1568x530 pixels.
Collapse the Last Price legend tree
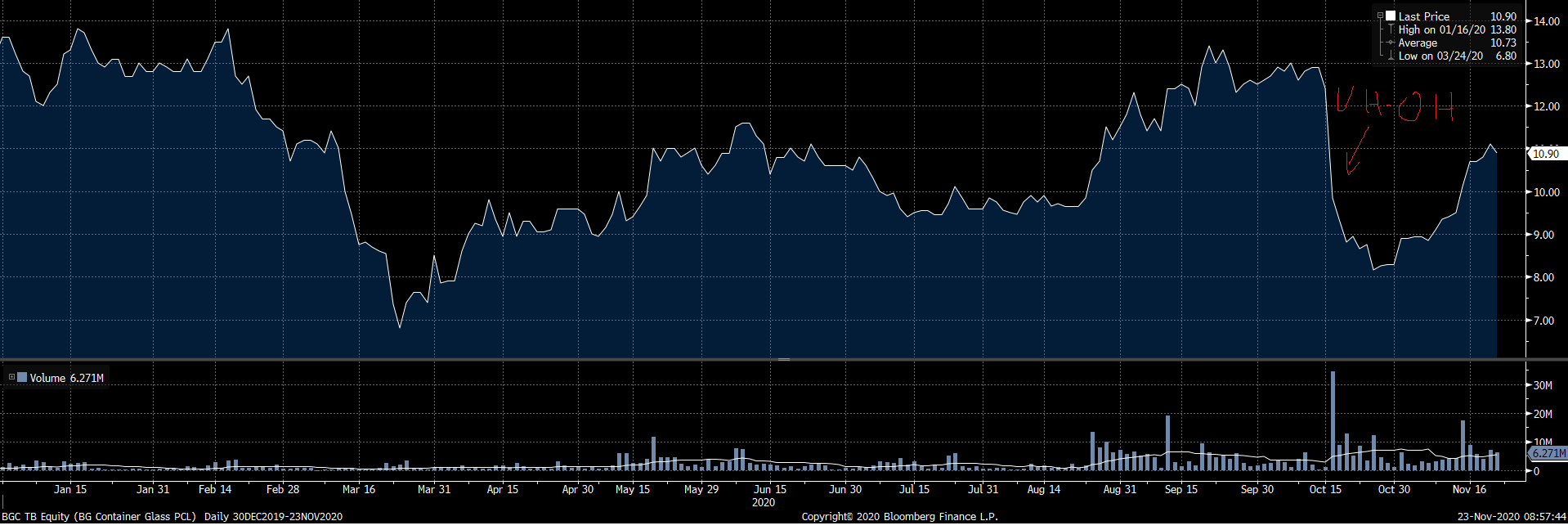point(1381,16)
